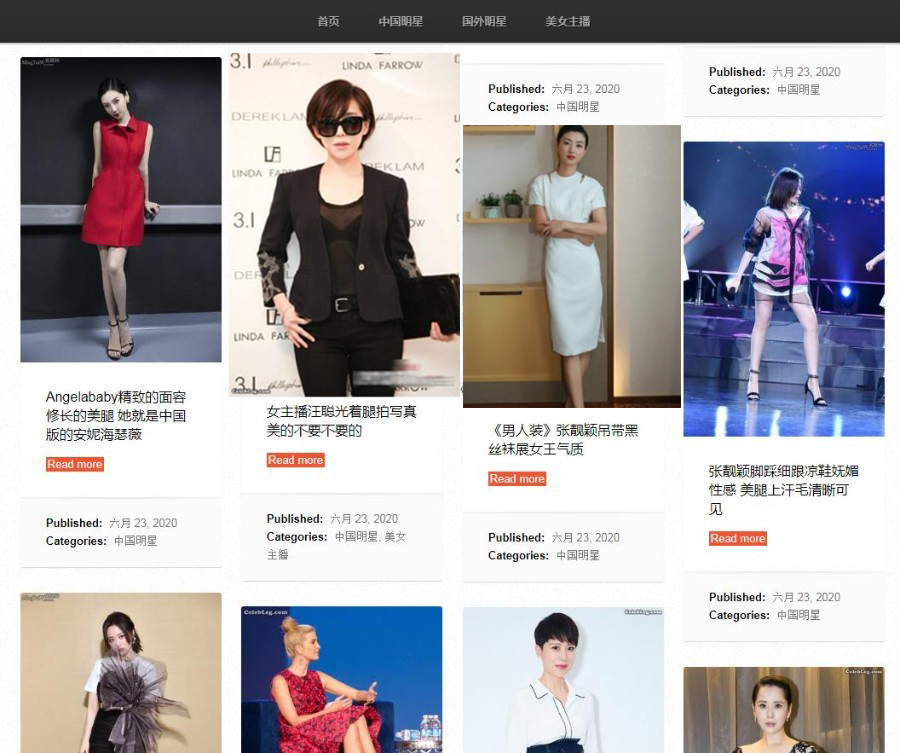Screen dimensions: 900x753
Task: Click Read more under the Angelababy article
Action: click(75, 464)
